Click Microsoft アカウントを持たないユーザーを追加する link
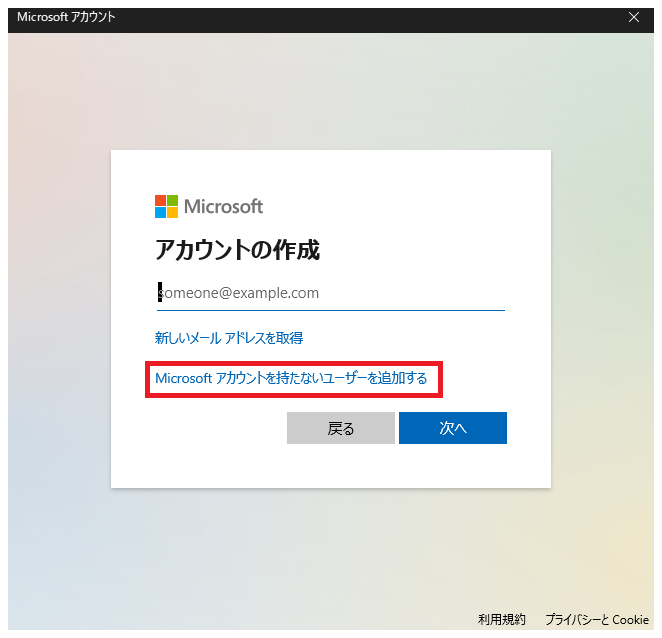The image size is (662, 638). click(x=291, y=378)
